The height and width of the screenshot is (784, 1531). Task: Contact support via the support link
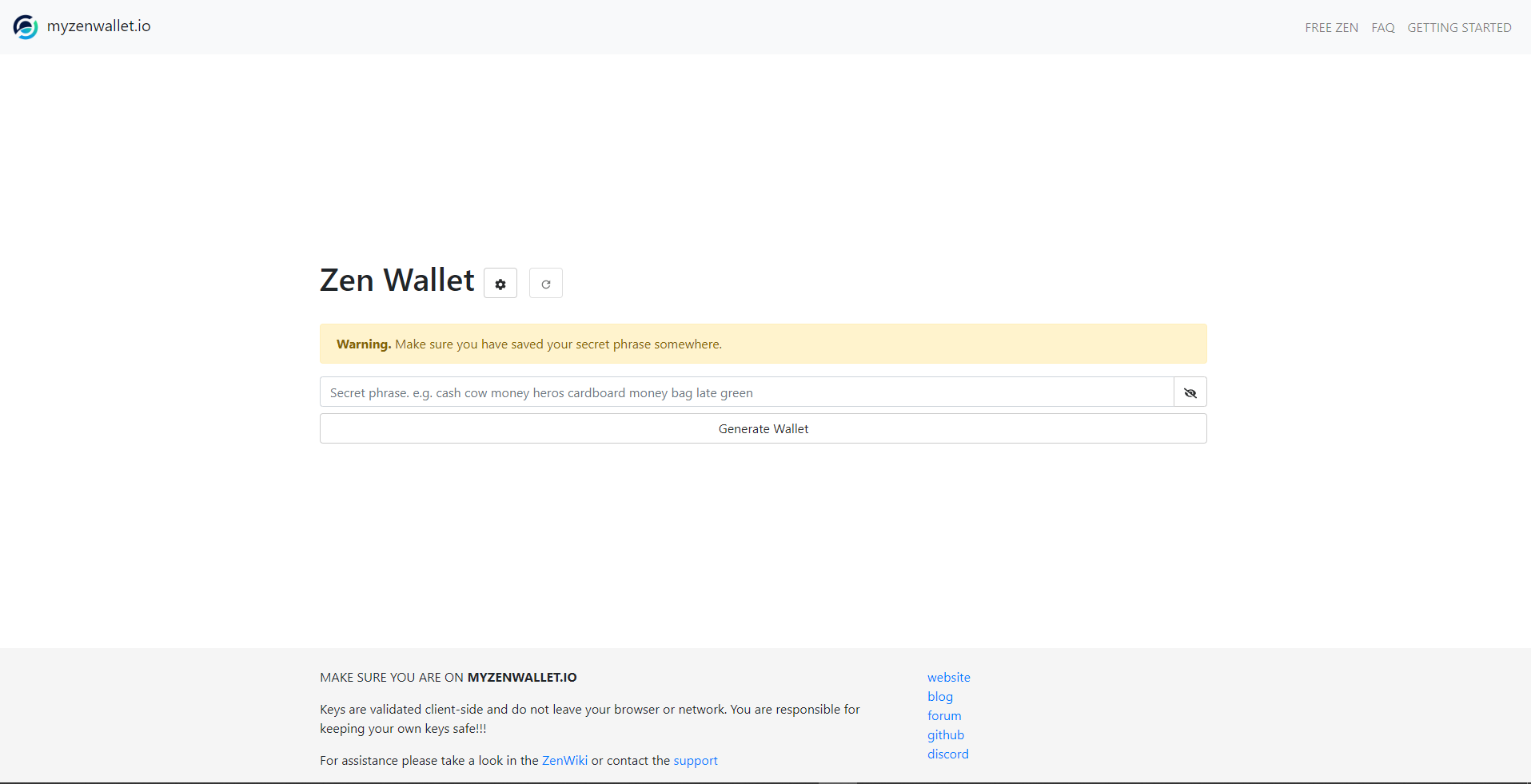pyautogui.click(x=696, y=761)
